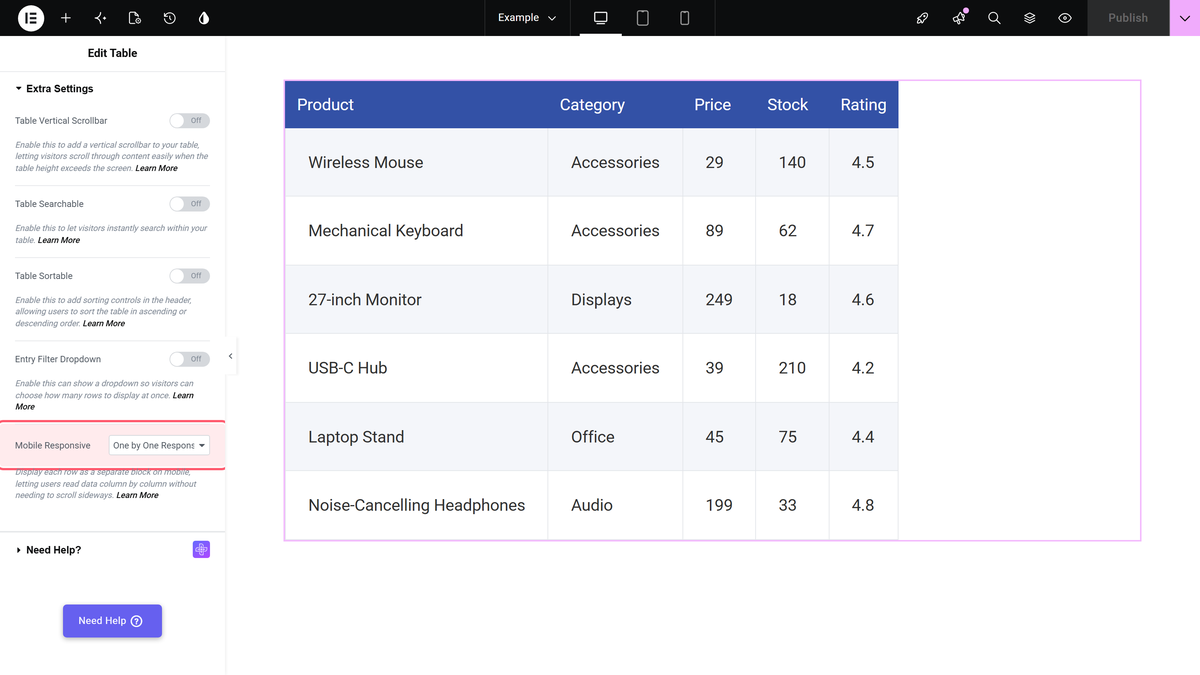Toggle the Table Searchable switch

tap(189, 204)
